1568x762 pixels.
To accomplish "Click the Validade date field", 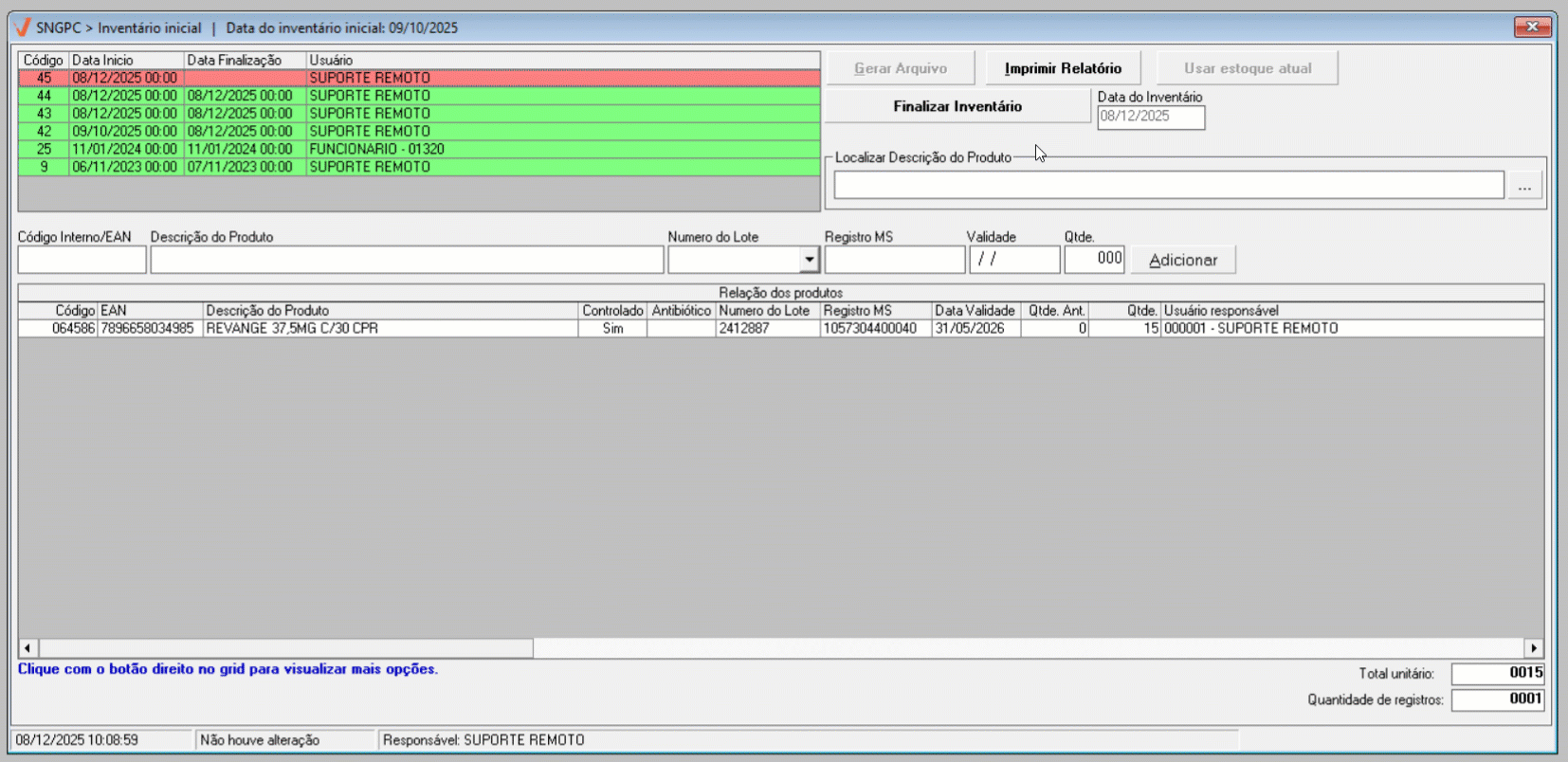I will coord(1013,260).
